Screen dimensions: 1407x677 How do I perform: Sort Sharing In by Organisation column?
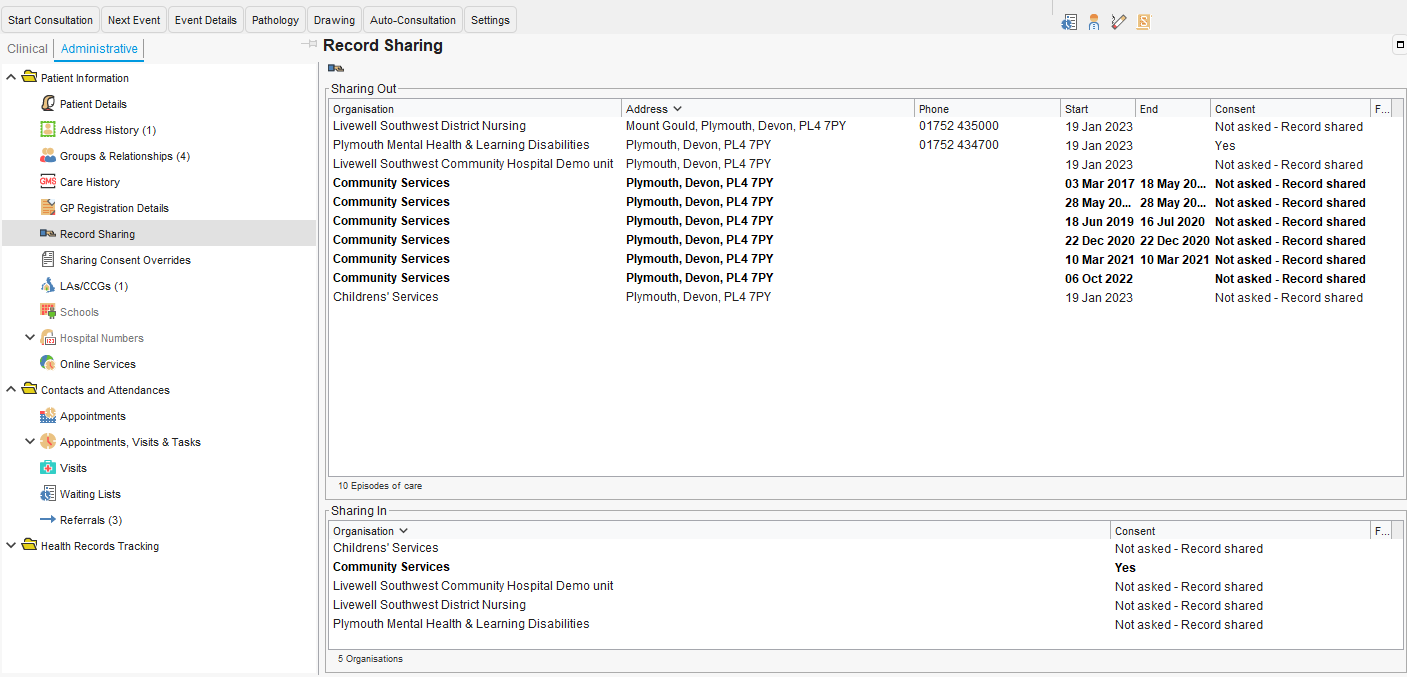click(x=719, y=531)
